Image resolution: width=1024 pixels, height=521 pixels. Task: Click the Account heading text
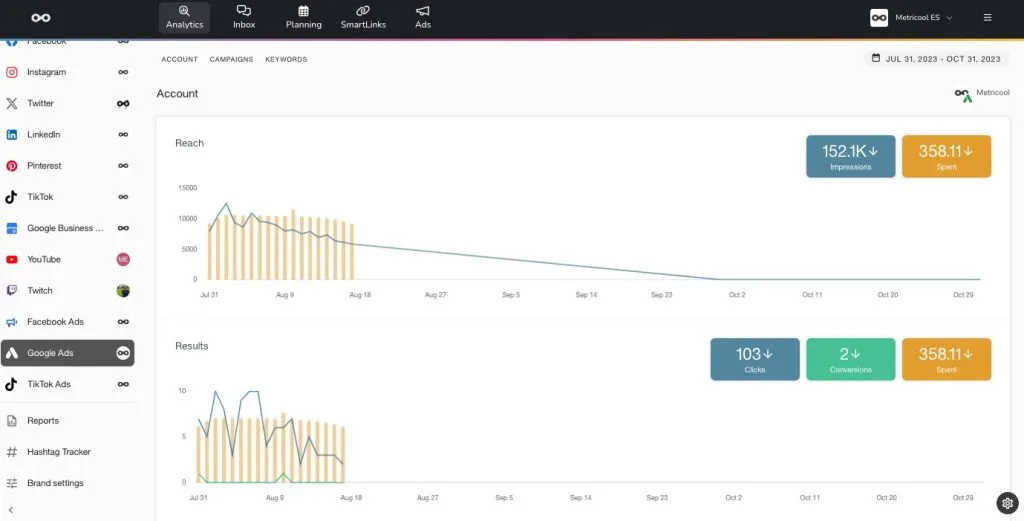coord(177,93)
